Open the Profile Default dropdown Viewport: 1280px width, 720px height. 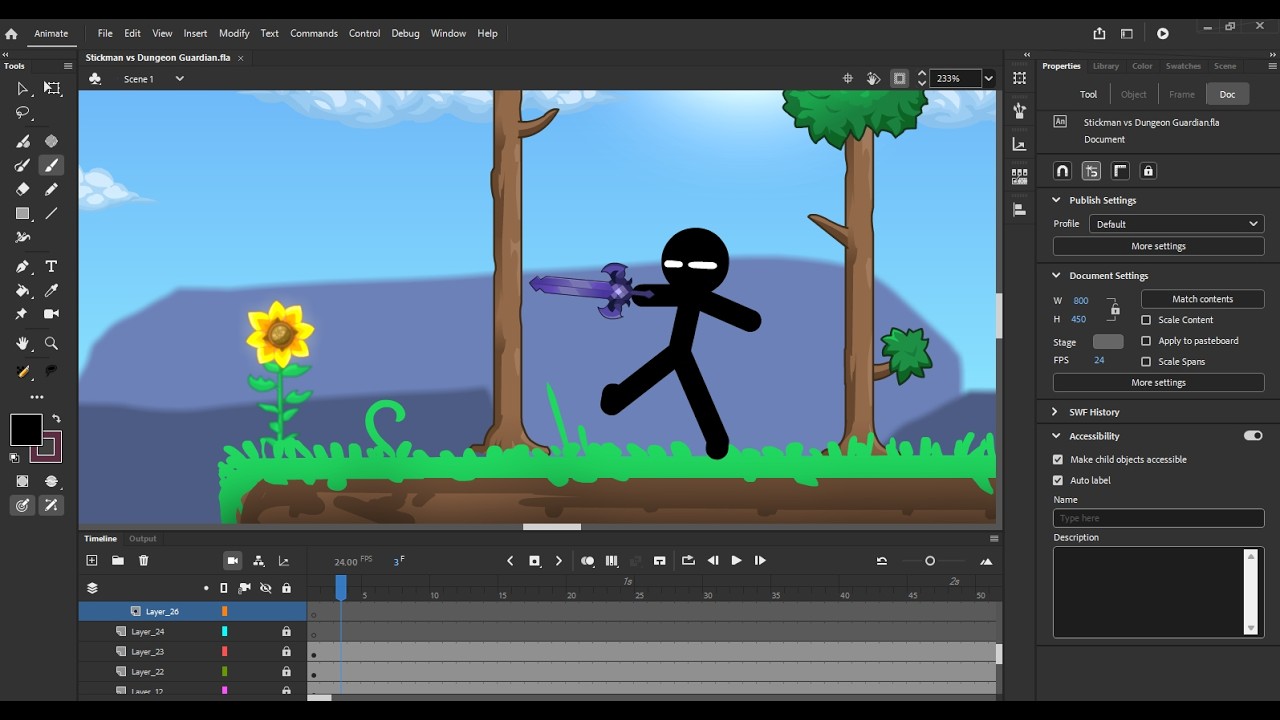pos(1177,224)
